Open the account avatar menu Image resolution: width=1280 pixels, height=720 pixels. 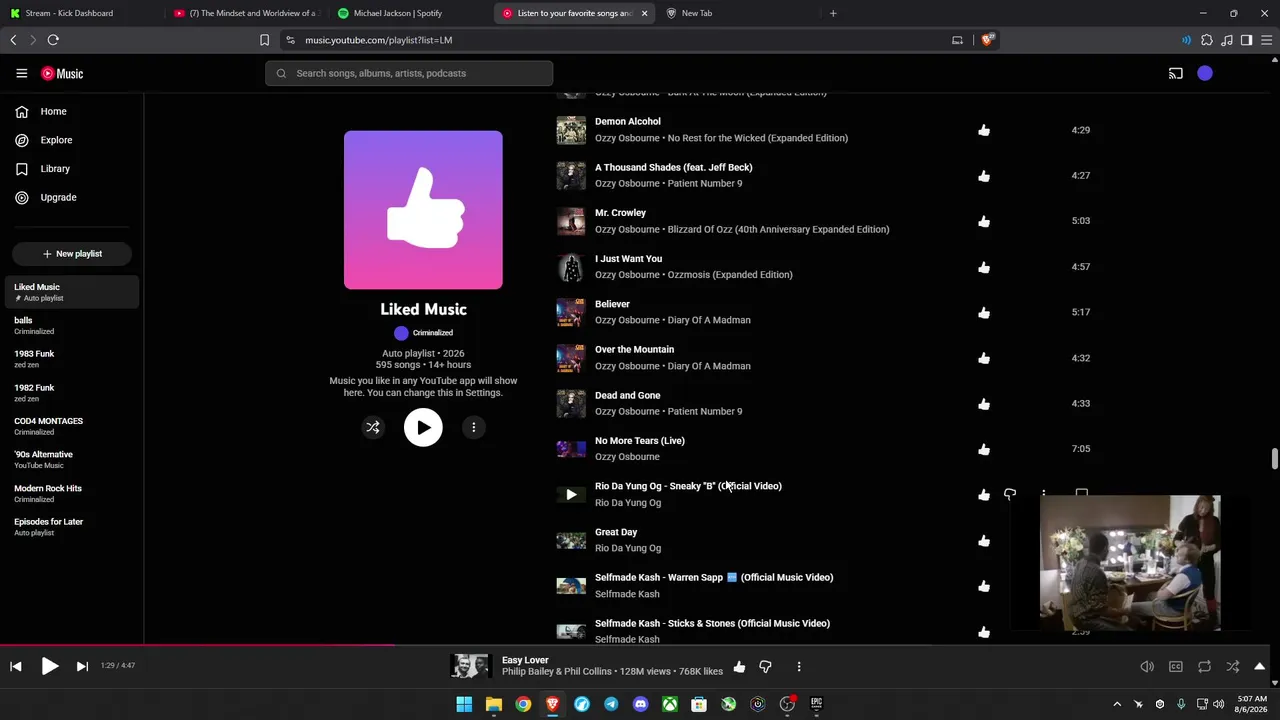[1205, 73]
